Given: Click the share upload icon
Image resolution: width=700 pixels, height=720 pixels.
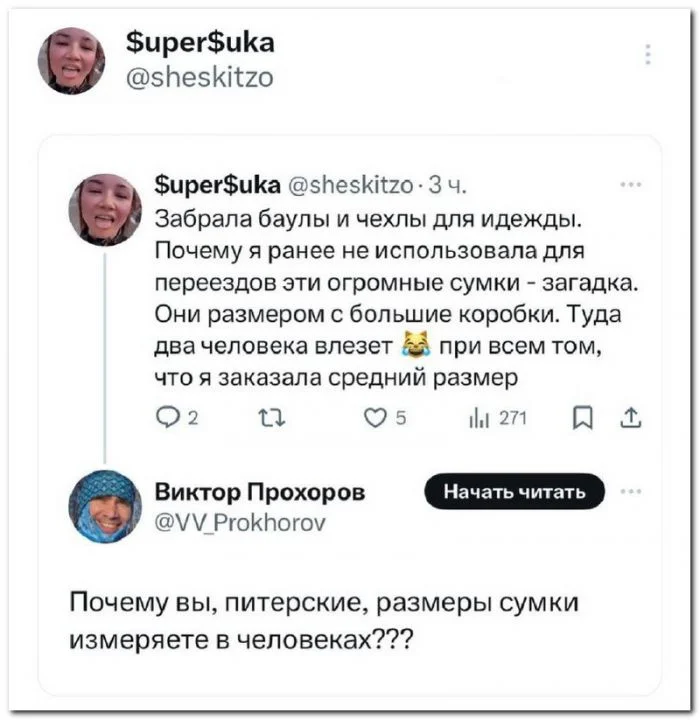Looking at the screenshot, I should point(632,421).
